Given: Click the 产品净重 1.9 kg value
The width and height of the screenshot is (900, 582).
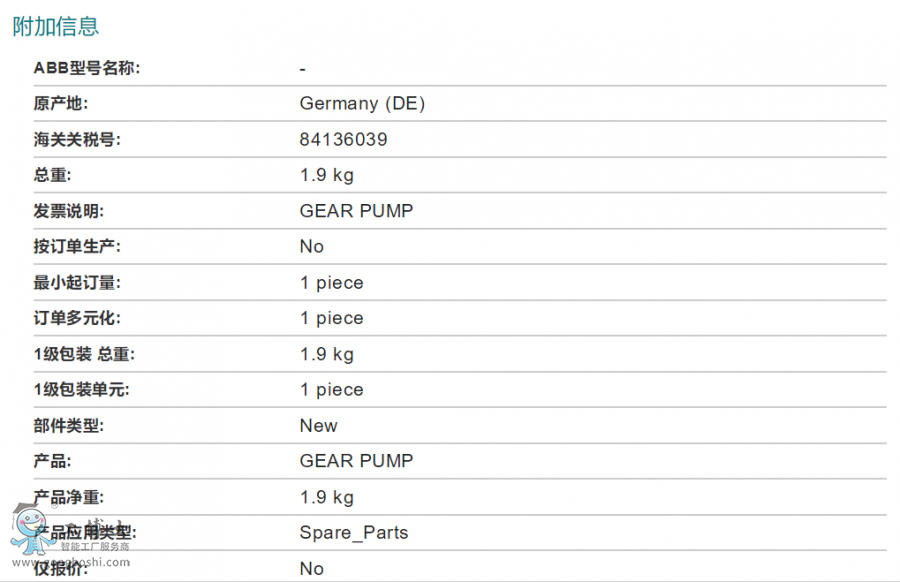Looking at the screenshot, I should pyautogui.click(x=326, y=497).
